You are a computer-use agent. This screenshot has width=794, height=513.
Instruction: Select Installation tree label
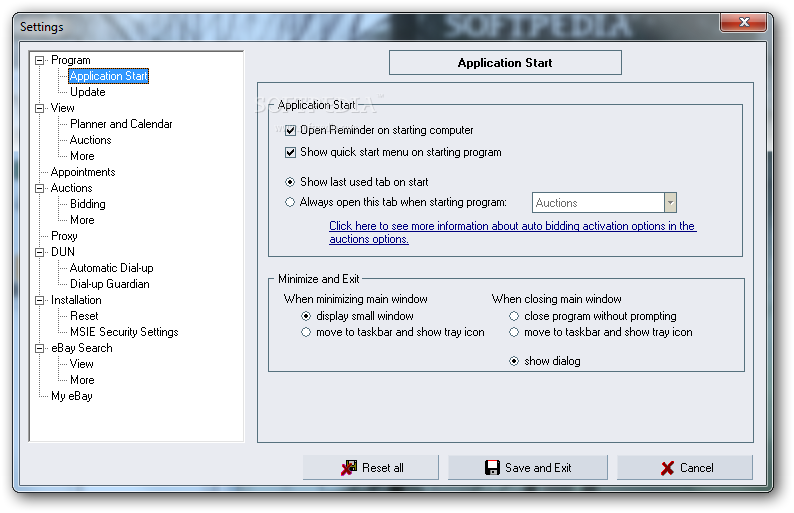tap(76, 300)
